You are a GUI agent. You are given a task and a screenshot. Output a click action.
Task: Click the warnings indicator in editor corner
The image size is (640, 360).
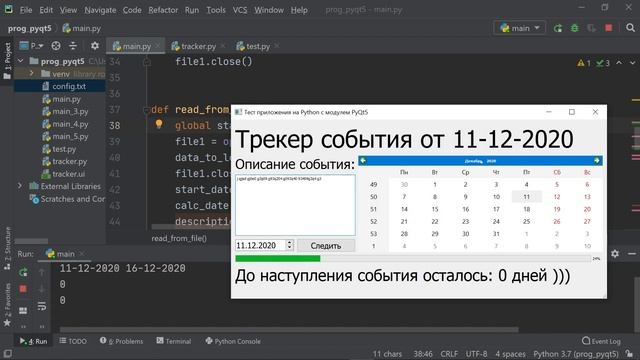click(584, 63)
